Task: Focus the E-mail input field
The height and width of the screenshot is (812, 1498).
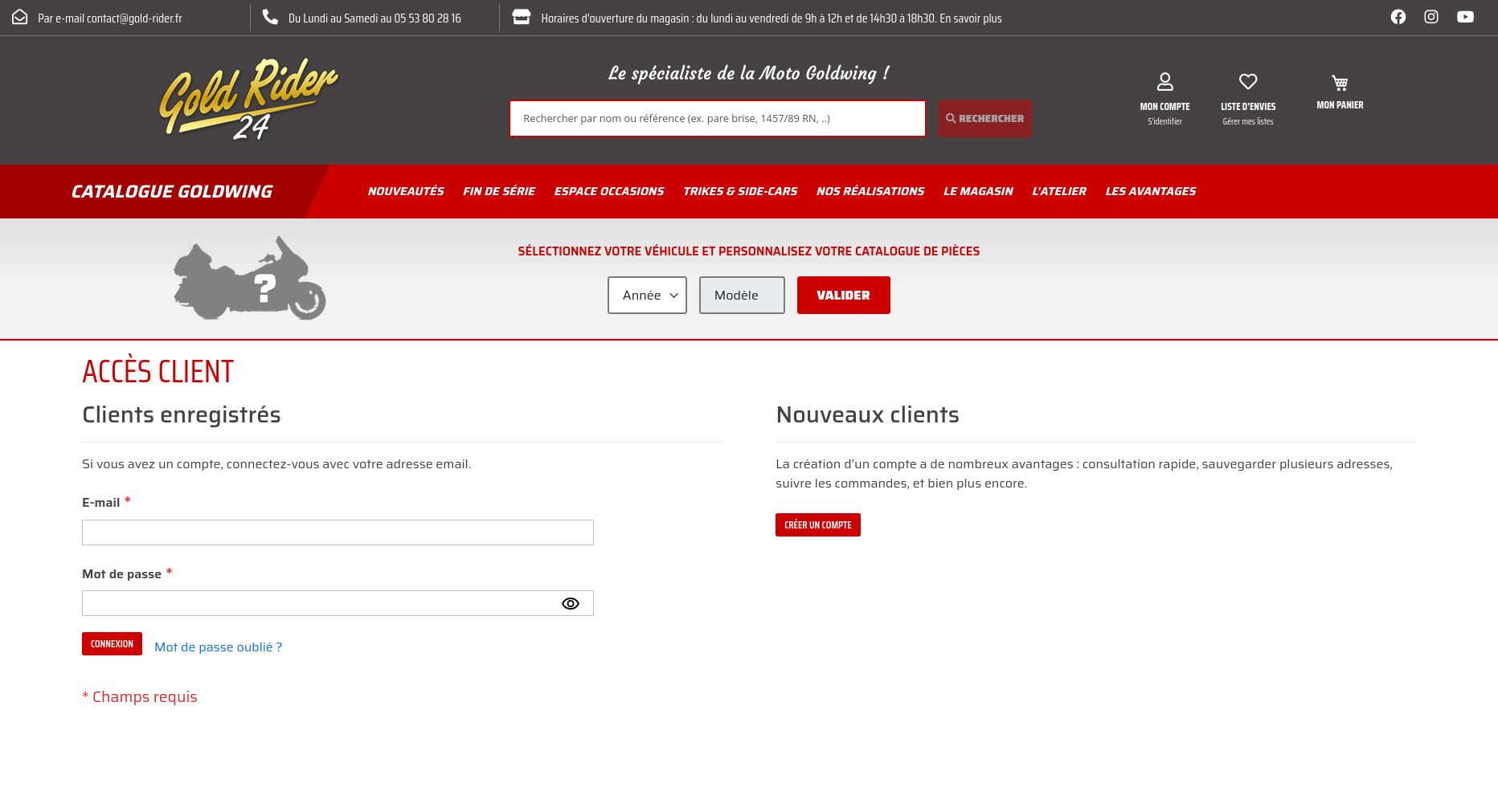Action: [338, 532]
